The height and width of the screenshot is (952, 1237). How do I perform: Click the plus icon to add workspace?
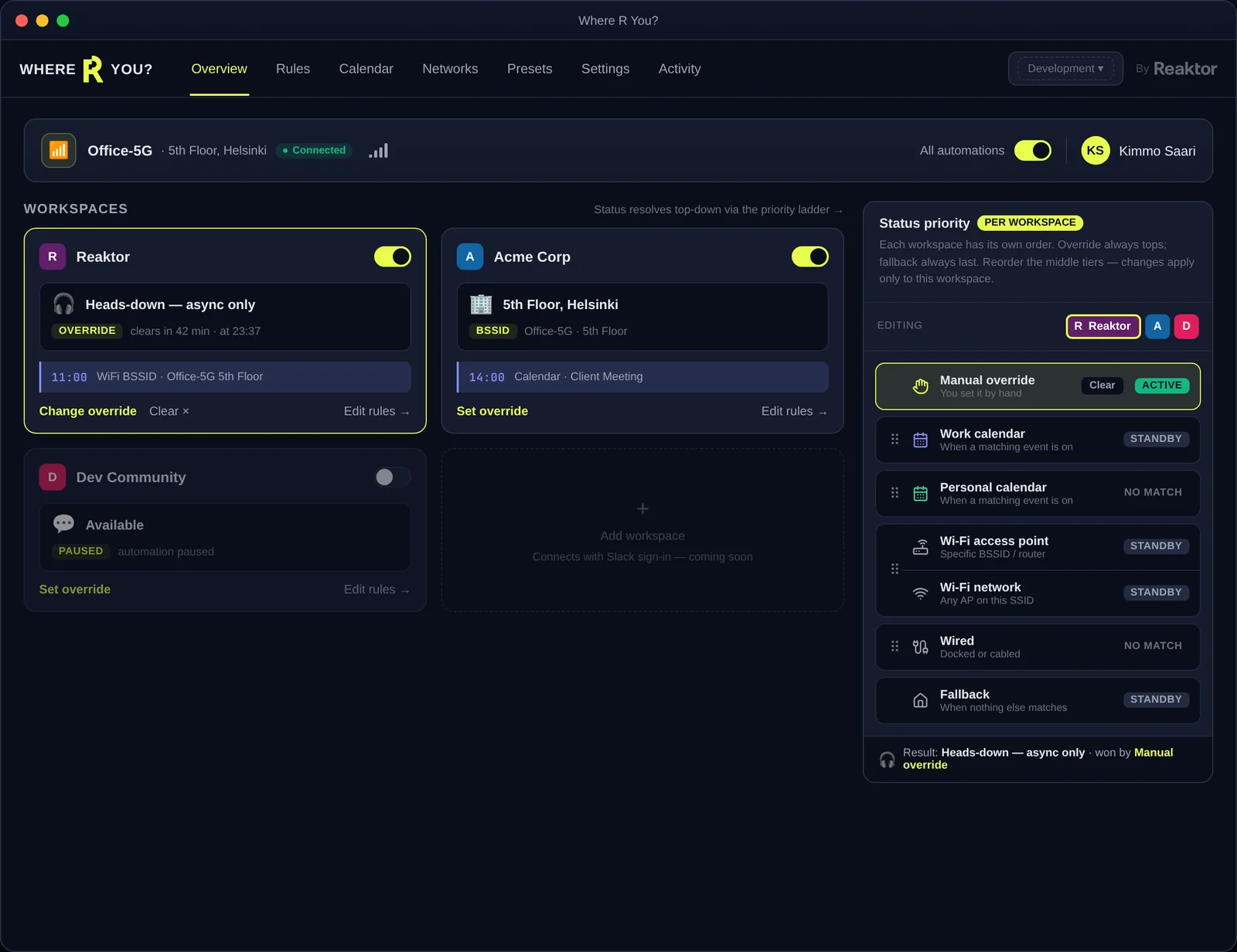point(642,508)
